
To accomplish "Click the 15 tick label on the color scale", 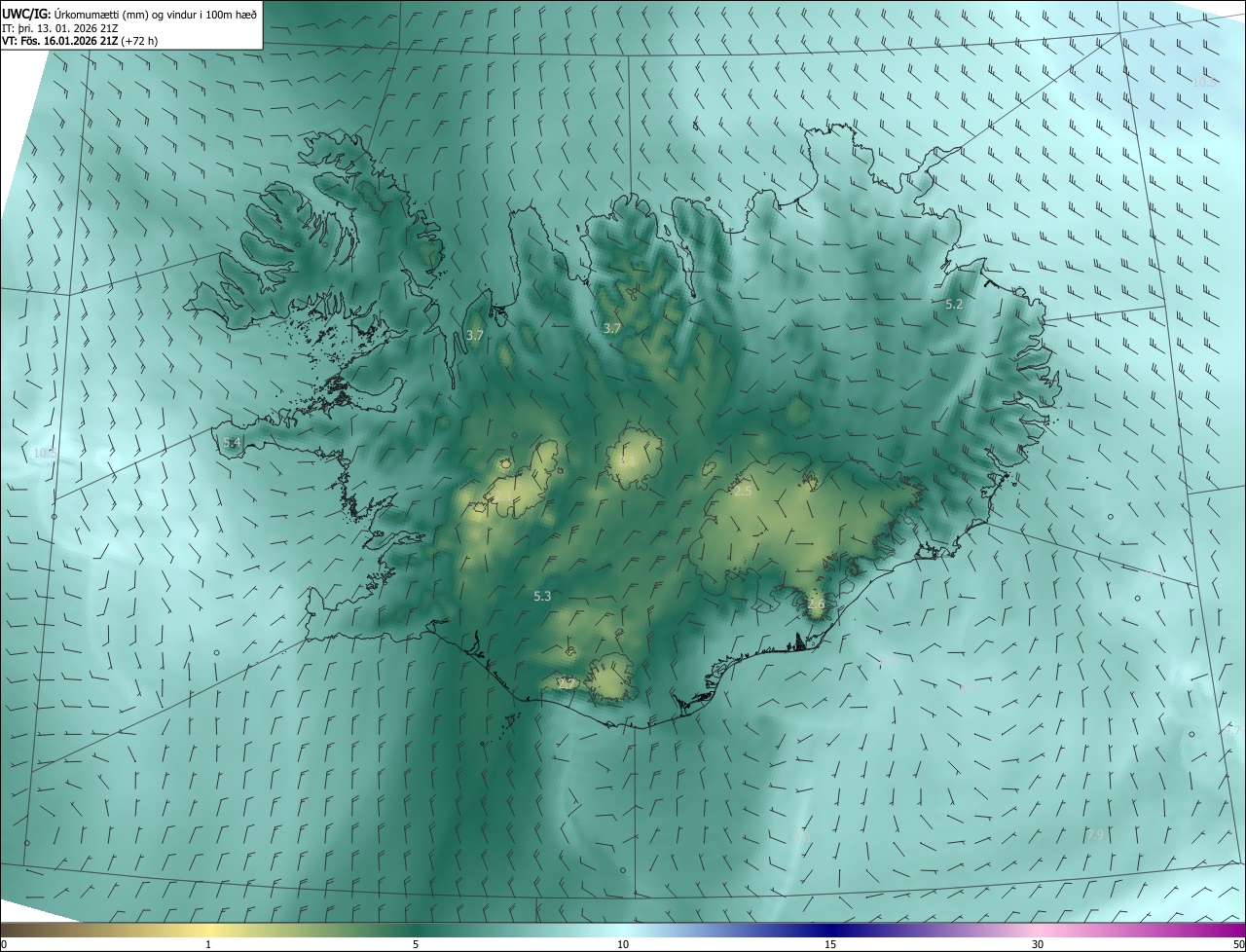I will 830,944.
